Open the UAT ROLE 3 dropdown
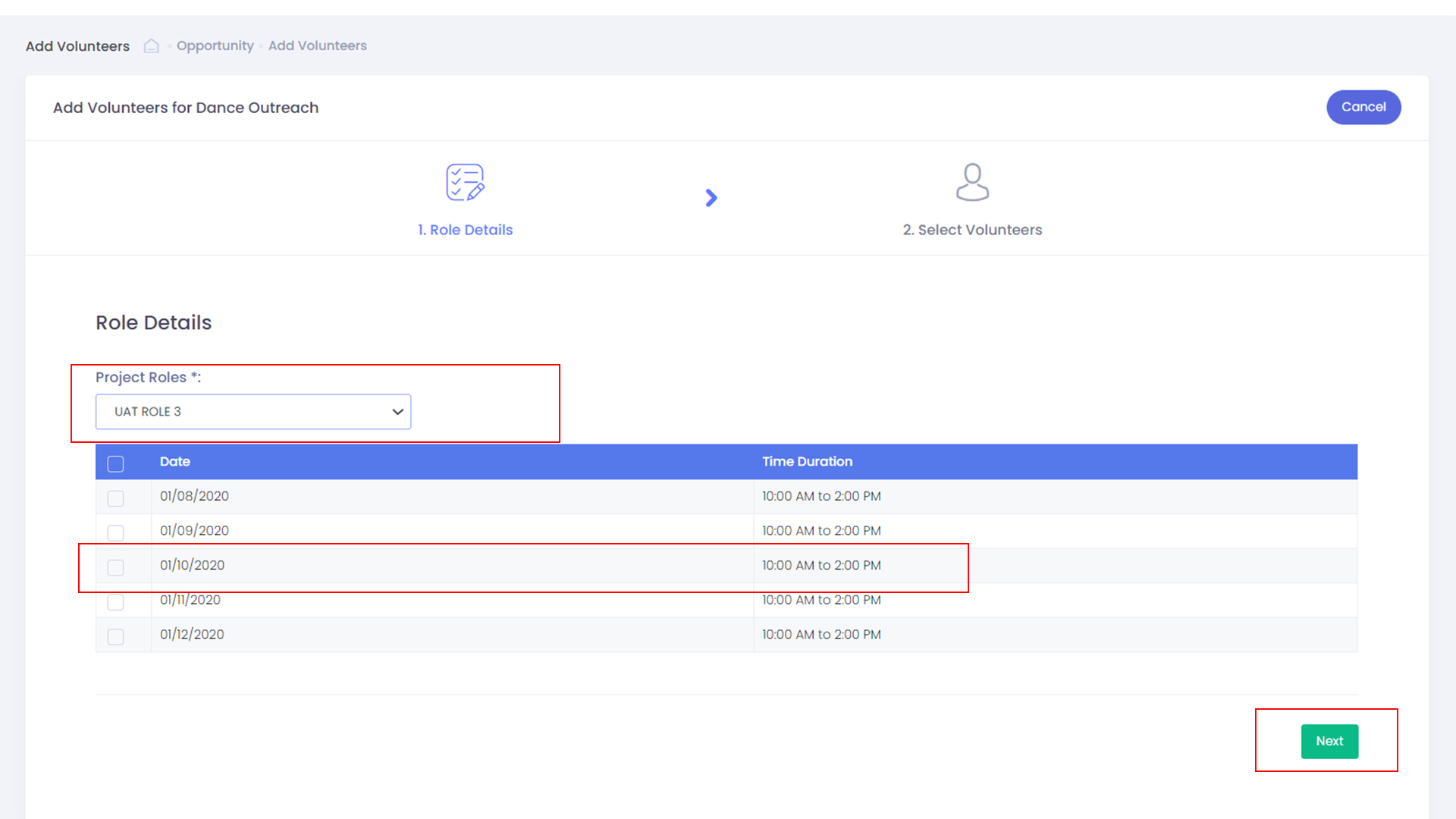 point(253,412)
